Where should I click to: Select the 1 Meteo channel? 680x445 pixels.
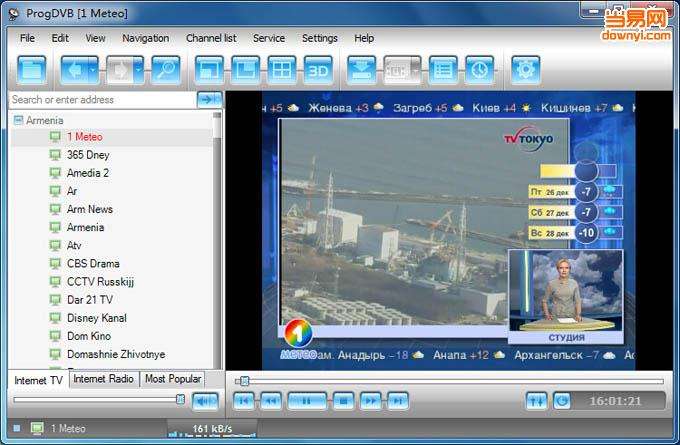[x=85, y=137]
